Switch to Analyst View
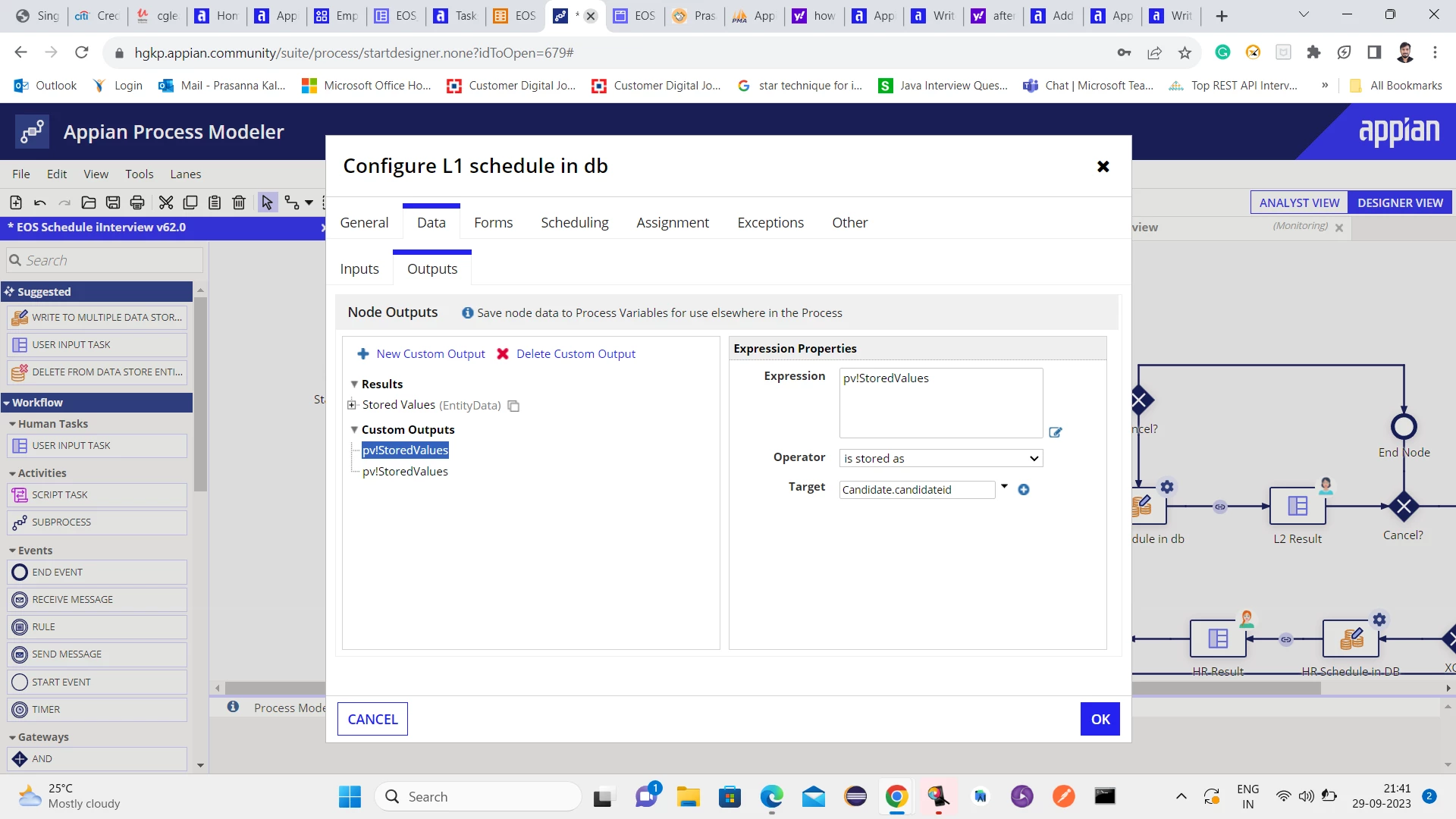This screenshot has width=1456, height=819. pos(1299,202)
